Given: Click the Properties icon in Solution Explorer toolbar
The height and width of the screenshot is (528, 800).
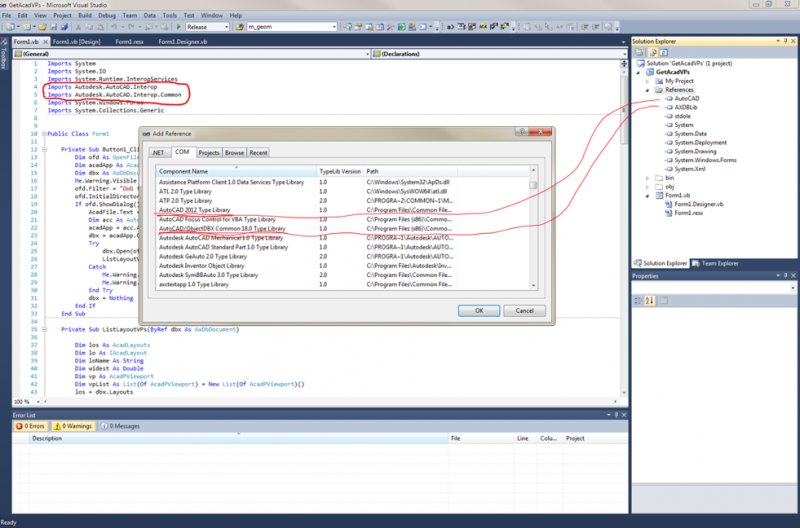Looking at the screenshot, I should click(637, 54).
